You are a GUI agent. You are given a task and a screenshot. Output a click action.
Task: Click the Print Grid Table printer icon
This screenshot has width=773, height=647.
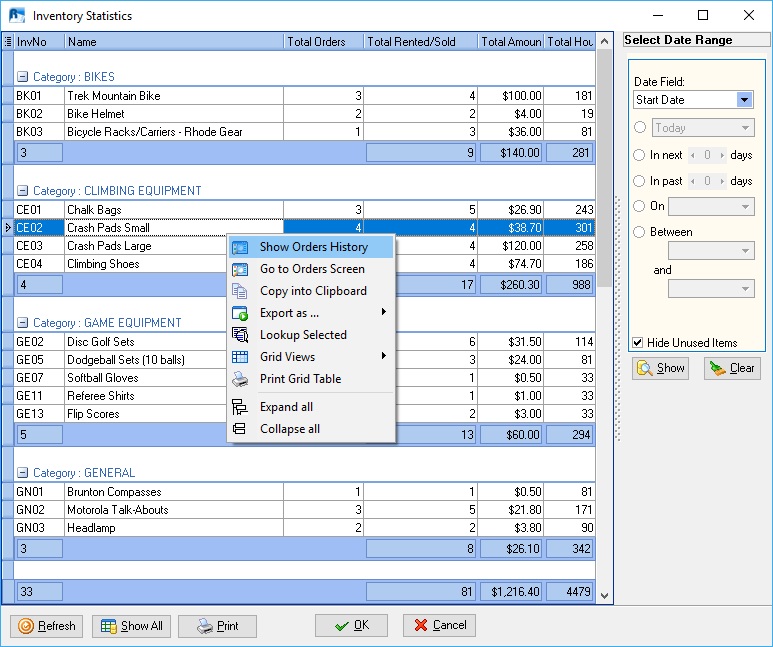point(240,379)
